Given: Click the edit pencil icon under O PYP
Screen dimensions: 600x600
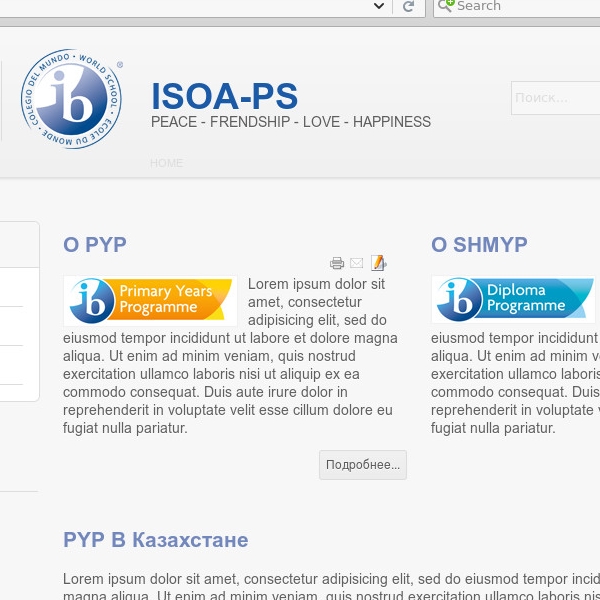Looking at the screenshot, I should (x=378, y=263).
